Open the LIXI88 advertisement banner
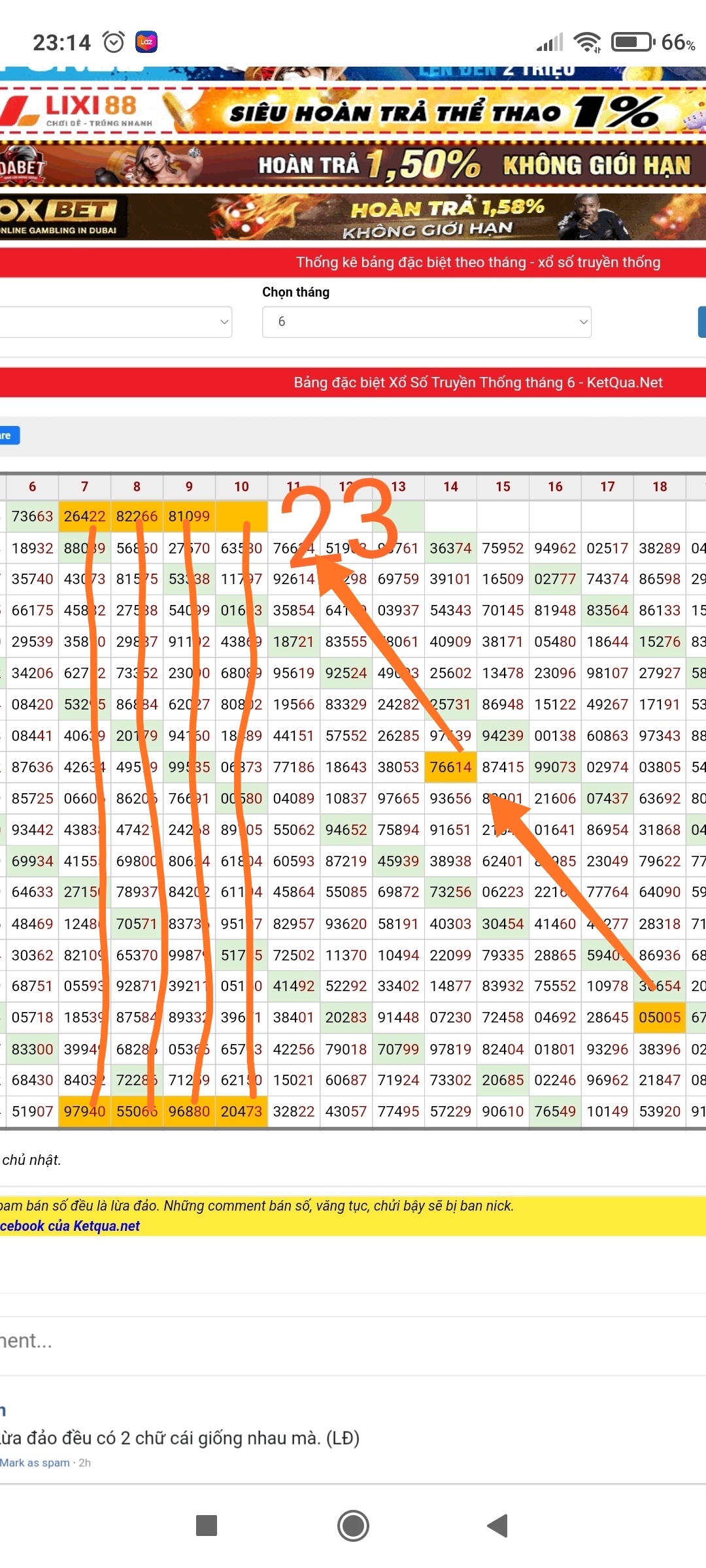 click(353, 111)
